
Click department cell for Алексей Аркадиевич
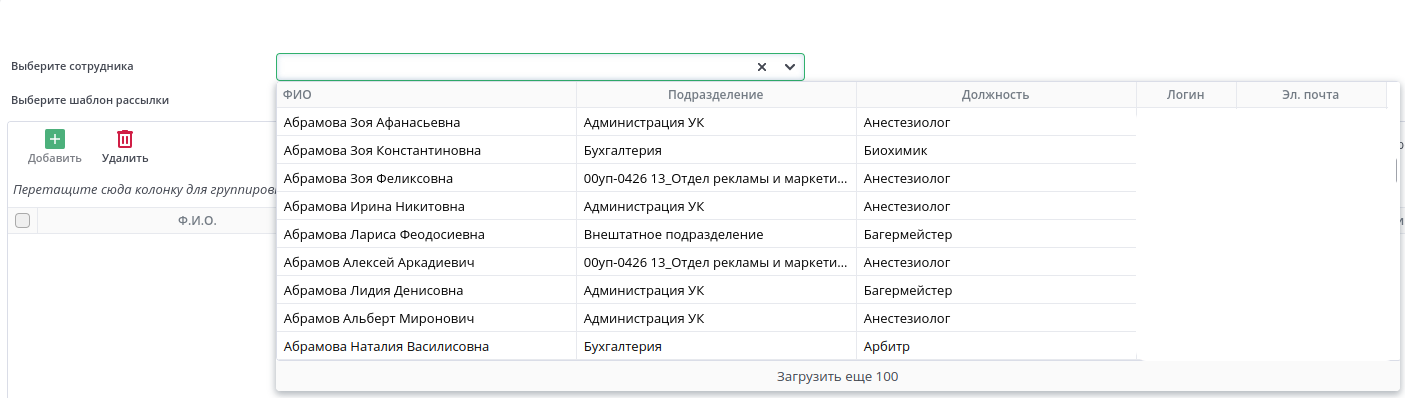[x=716, y=263]
